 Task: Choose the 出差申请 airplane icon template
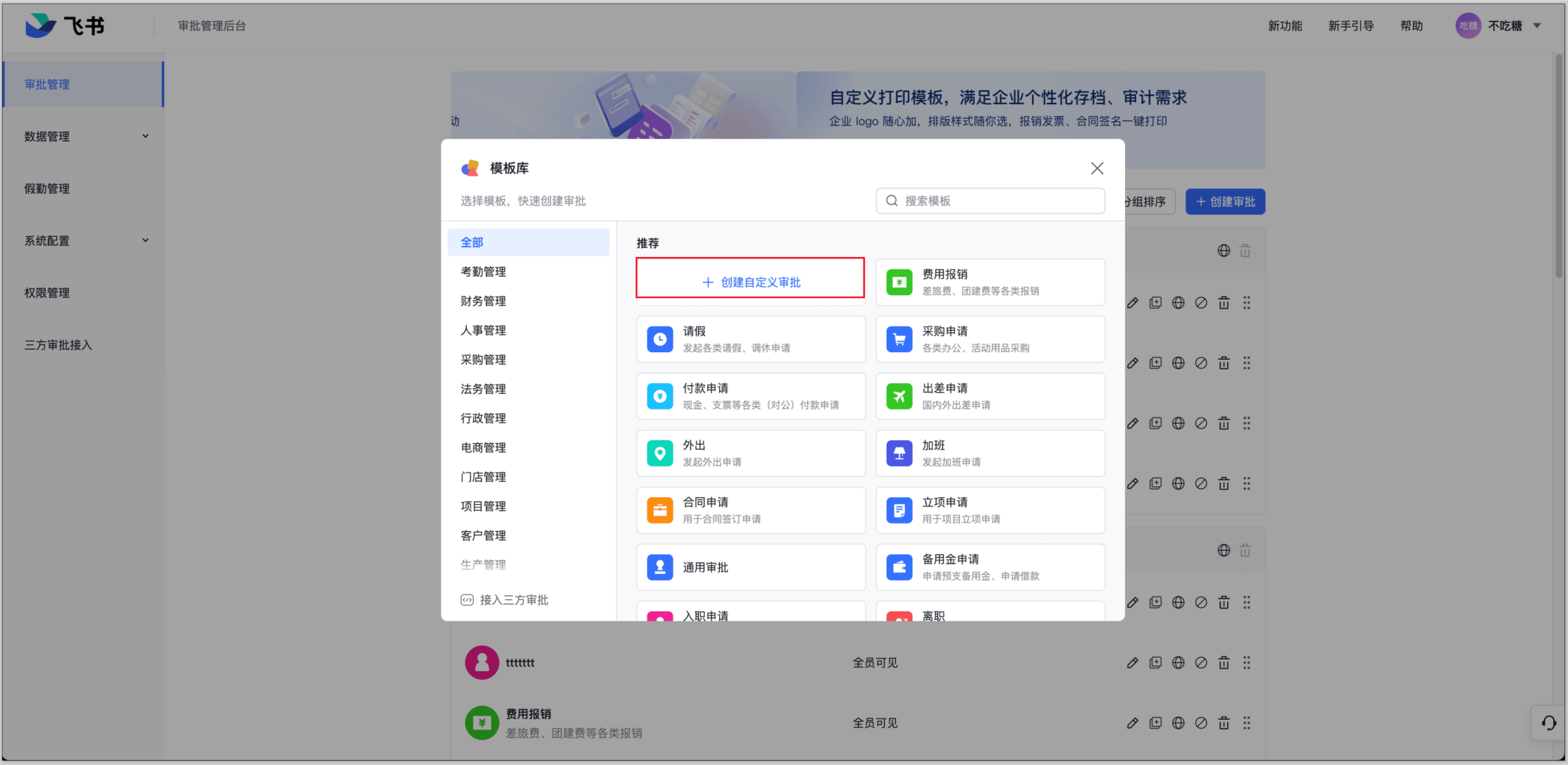pos(899,397)
